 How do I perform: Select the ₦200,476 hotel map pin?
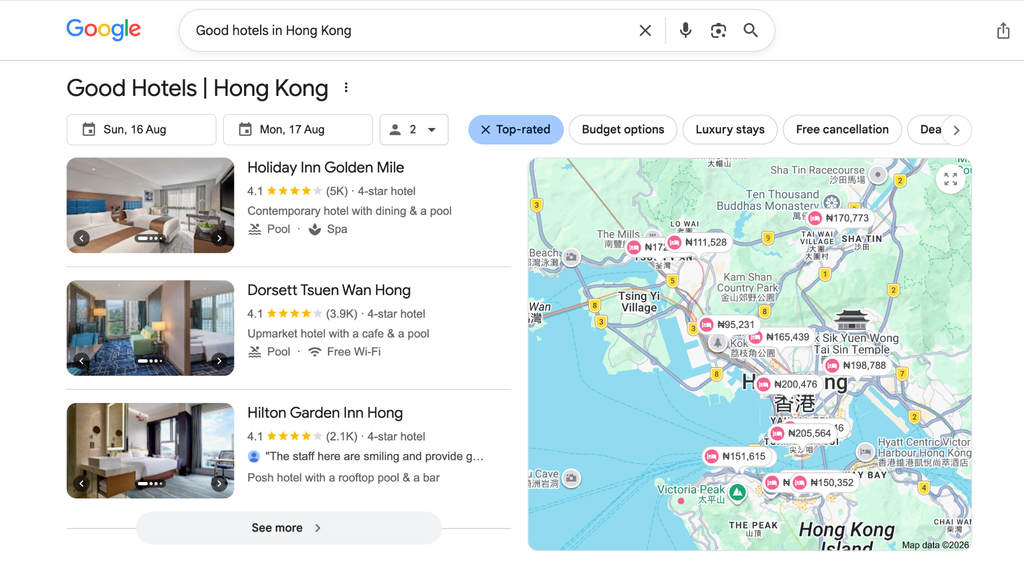point(788,385)
